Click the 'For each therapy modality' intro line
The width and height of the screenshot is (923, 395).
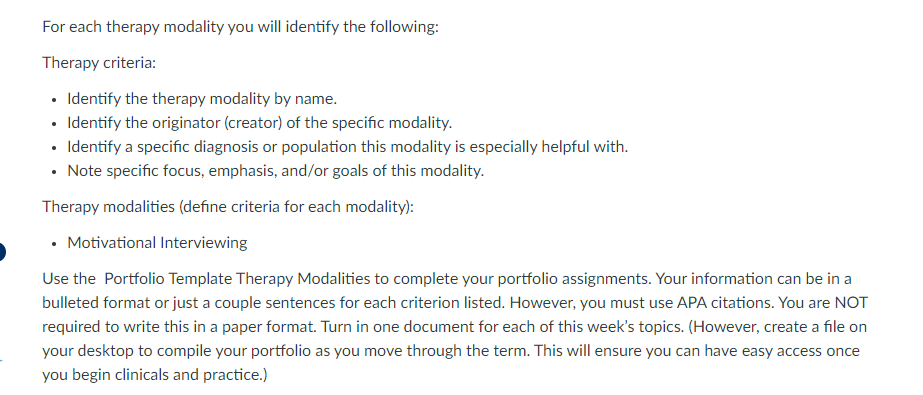click(240, 26)
